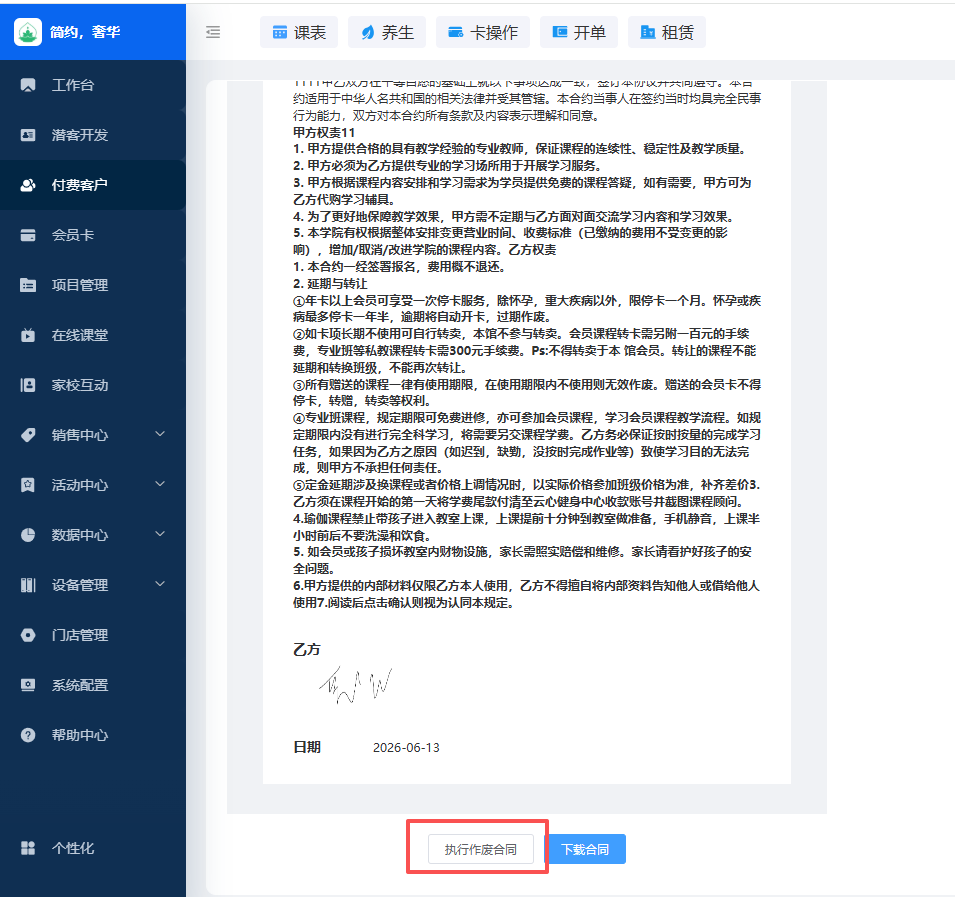955x897 pixels.
Task: Open 在线课堂 video icon item
Action: pos(28,335)
